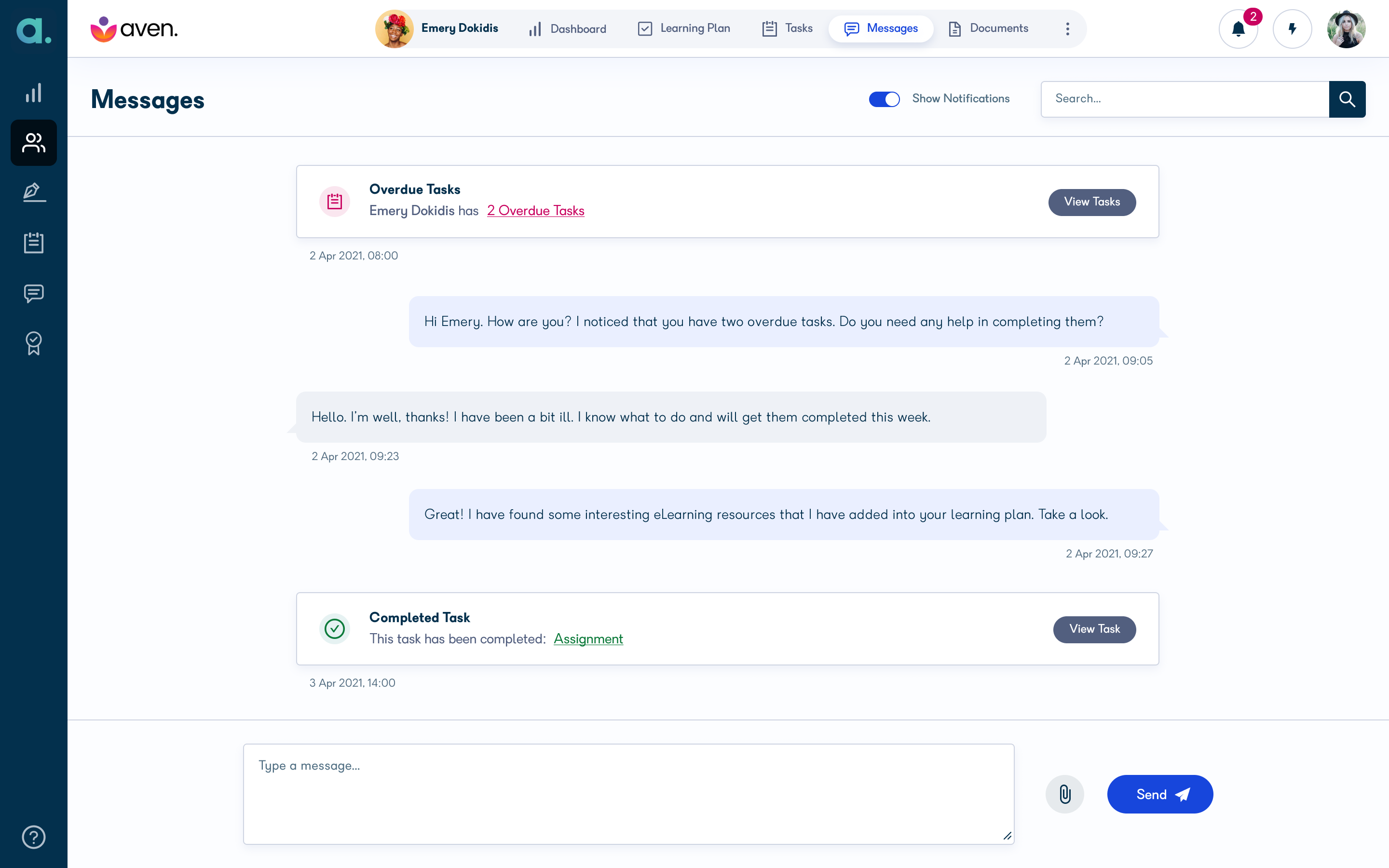Image resolution: width=1389 pixels, height=868 pixels.
Task: Focus the Search input field
Action: [1185, 99]
